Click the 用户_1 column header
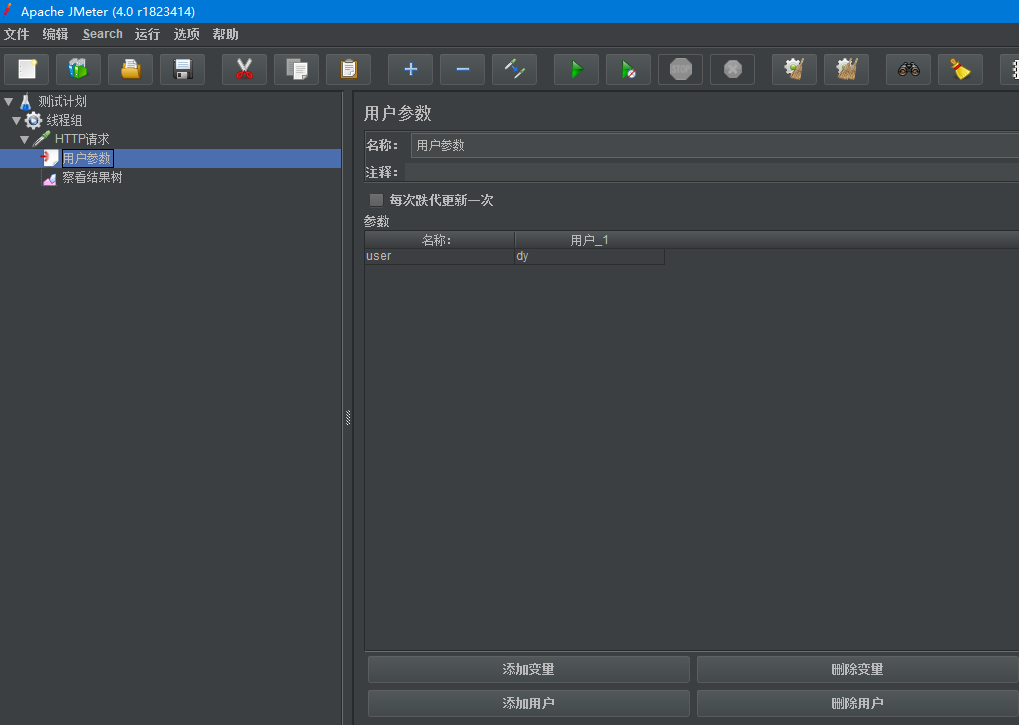Viewport: 1019px width, 725px height. pyautogui.click(x=589, y=240)
